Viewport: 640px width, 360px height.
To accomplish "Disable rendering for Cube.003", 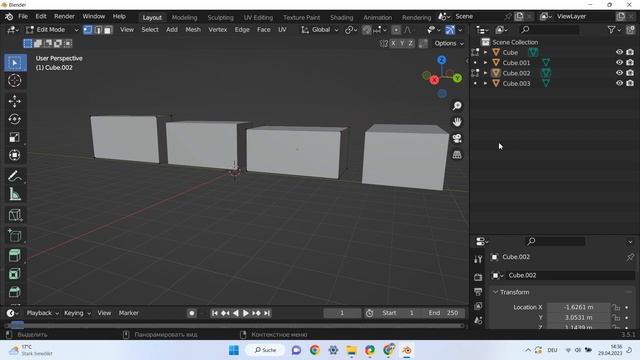I will [630, 83].
